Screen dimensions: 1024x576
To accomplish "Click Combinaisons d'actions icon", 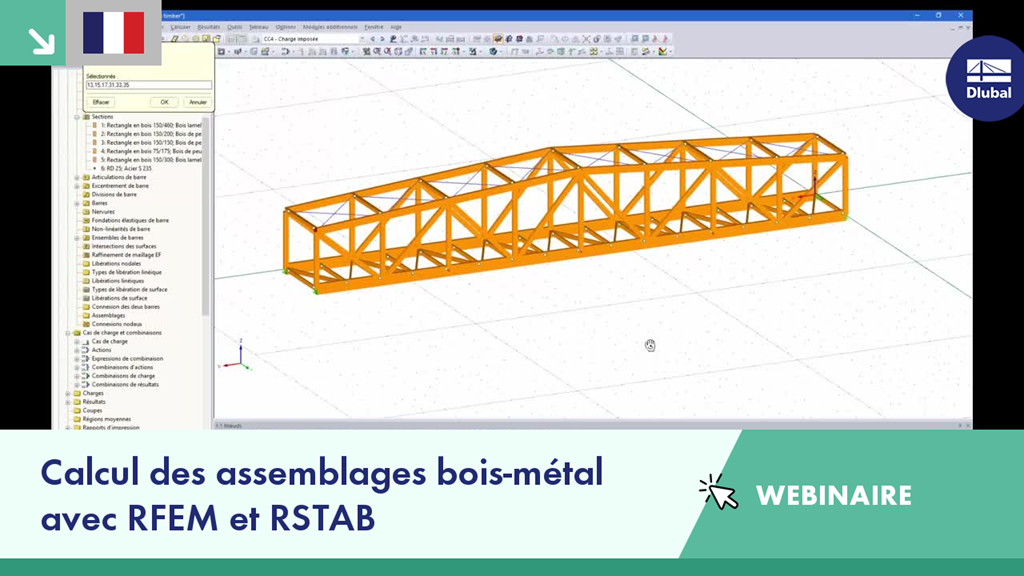I will pyautogui.click(x=86, y=367).
